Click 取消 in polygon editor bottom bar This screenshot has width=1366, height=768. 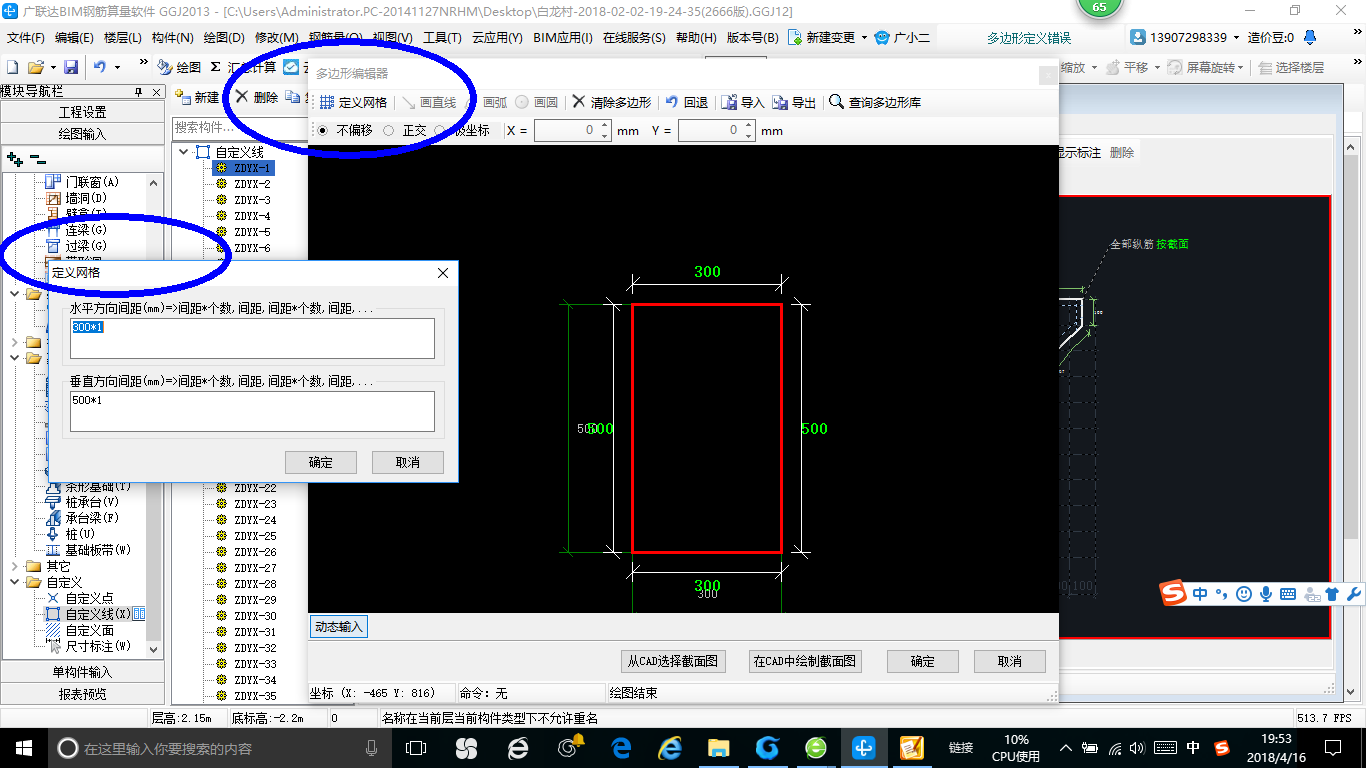(x=1009, y=661)
